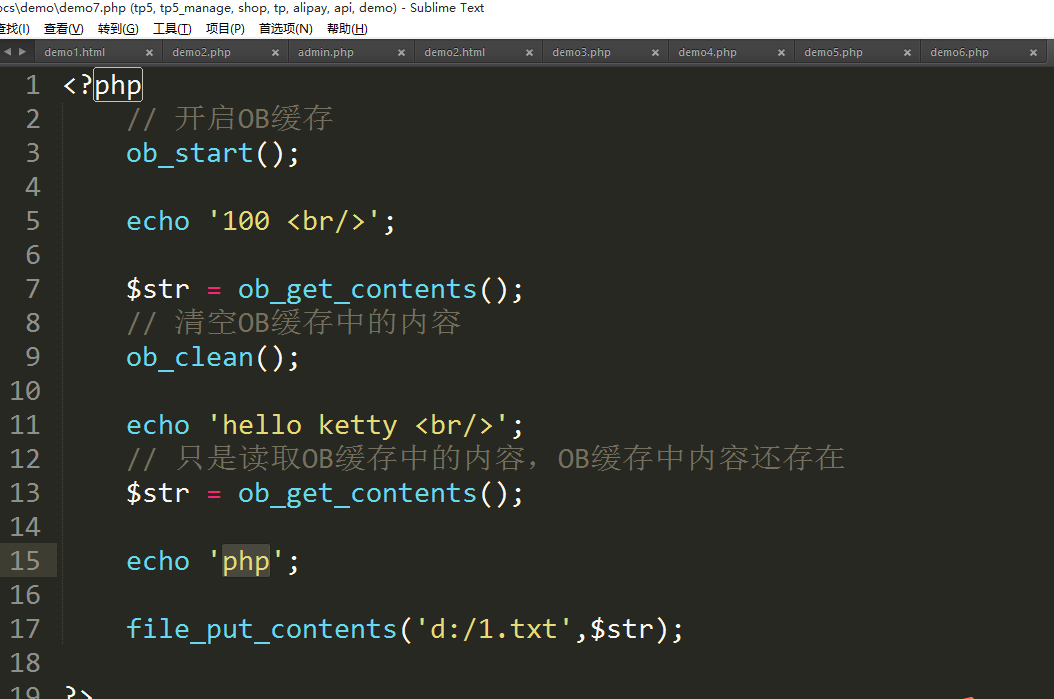Viewport: 1054px width, 699px height.
Task: Open the 首选项(N) menu
Action: coord(285,29)
